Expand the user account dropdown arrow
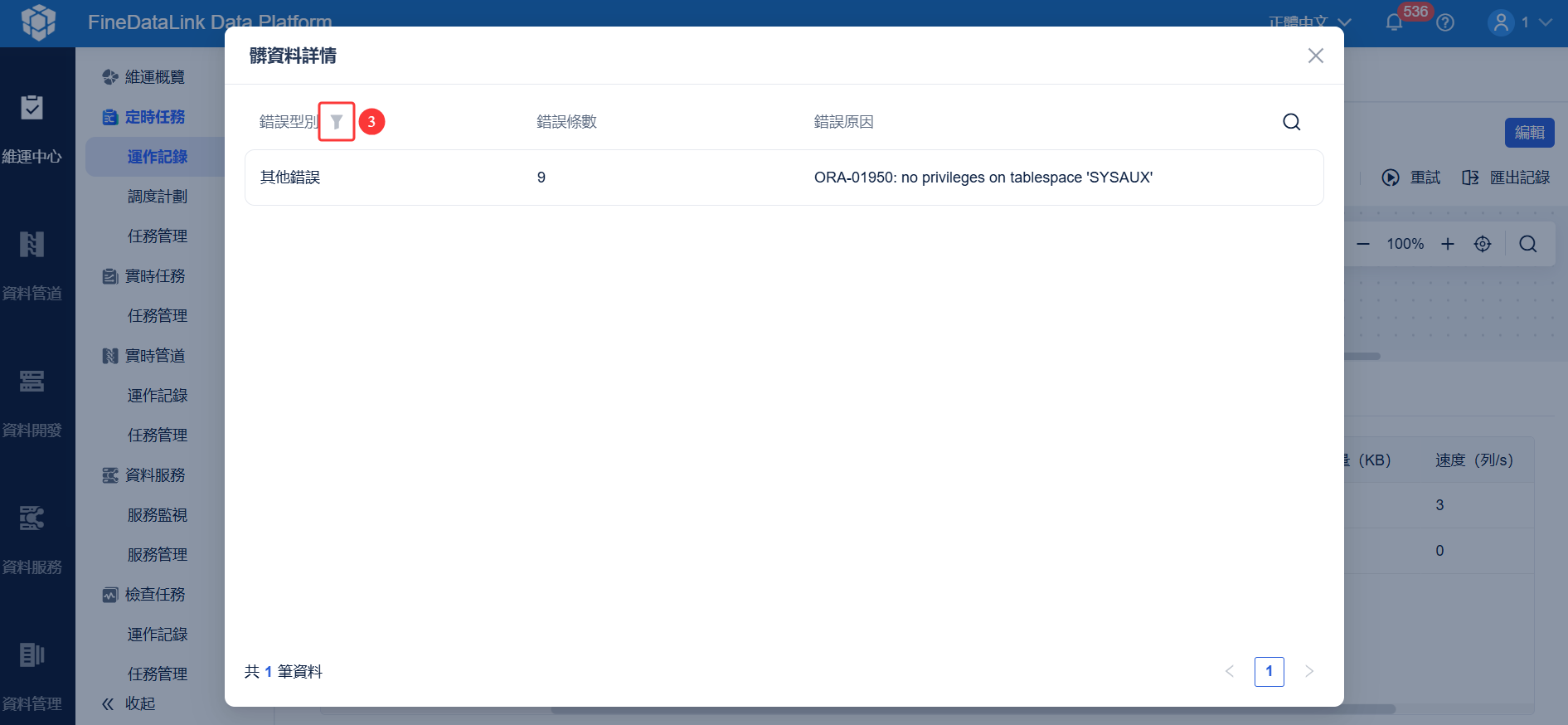 (x=1546, y=22)
